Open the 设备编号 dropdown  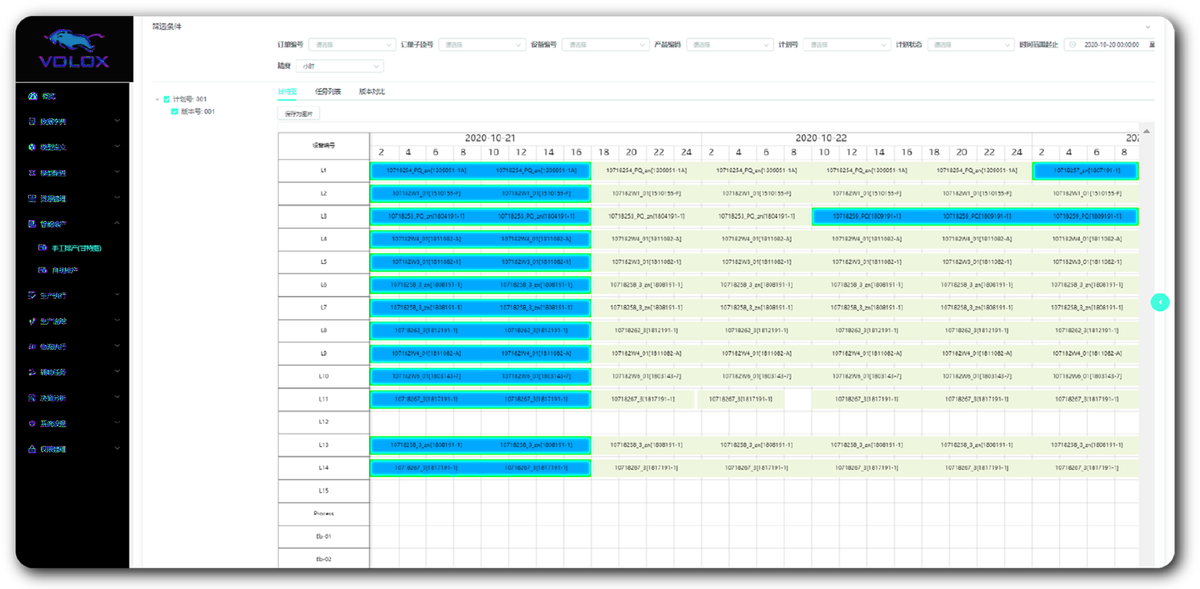608,44
